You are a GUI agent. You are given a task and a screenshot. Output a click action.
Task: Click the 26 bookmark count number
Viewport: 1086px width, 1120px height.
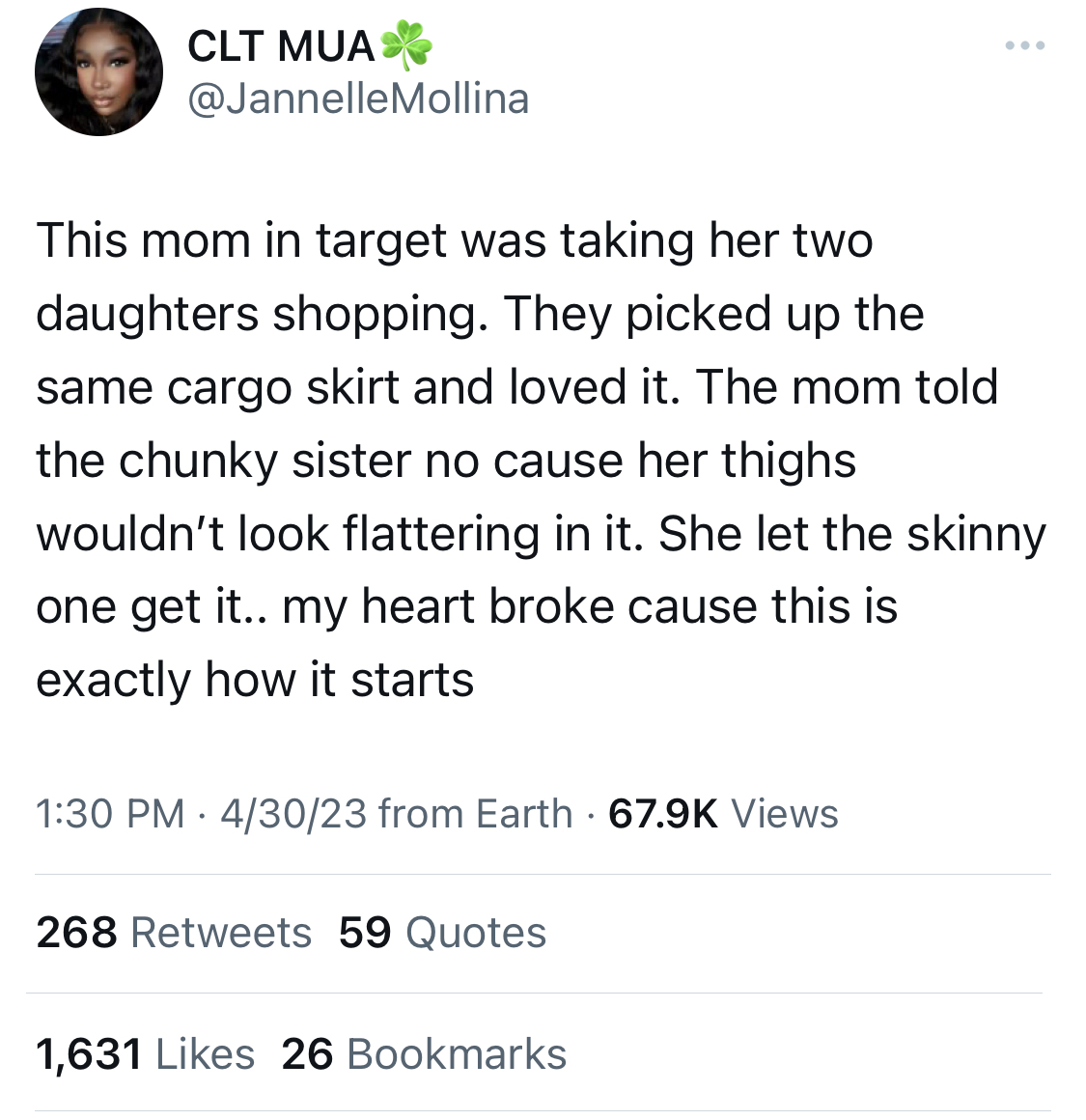coord(307,1054)
